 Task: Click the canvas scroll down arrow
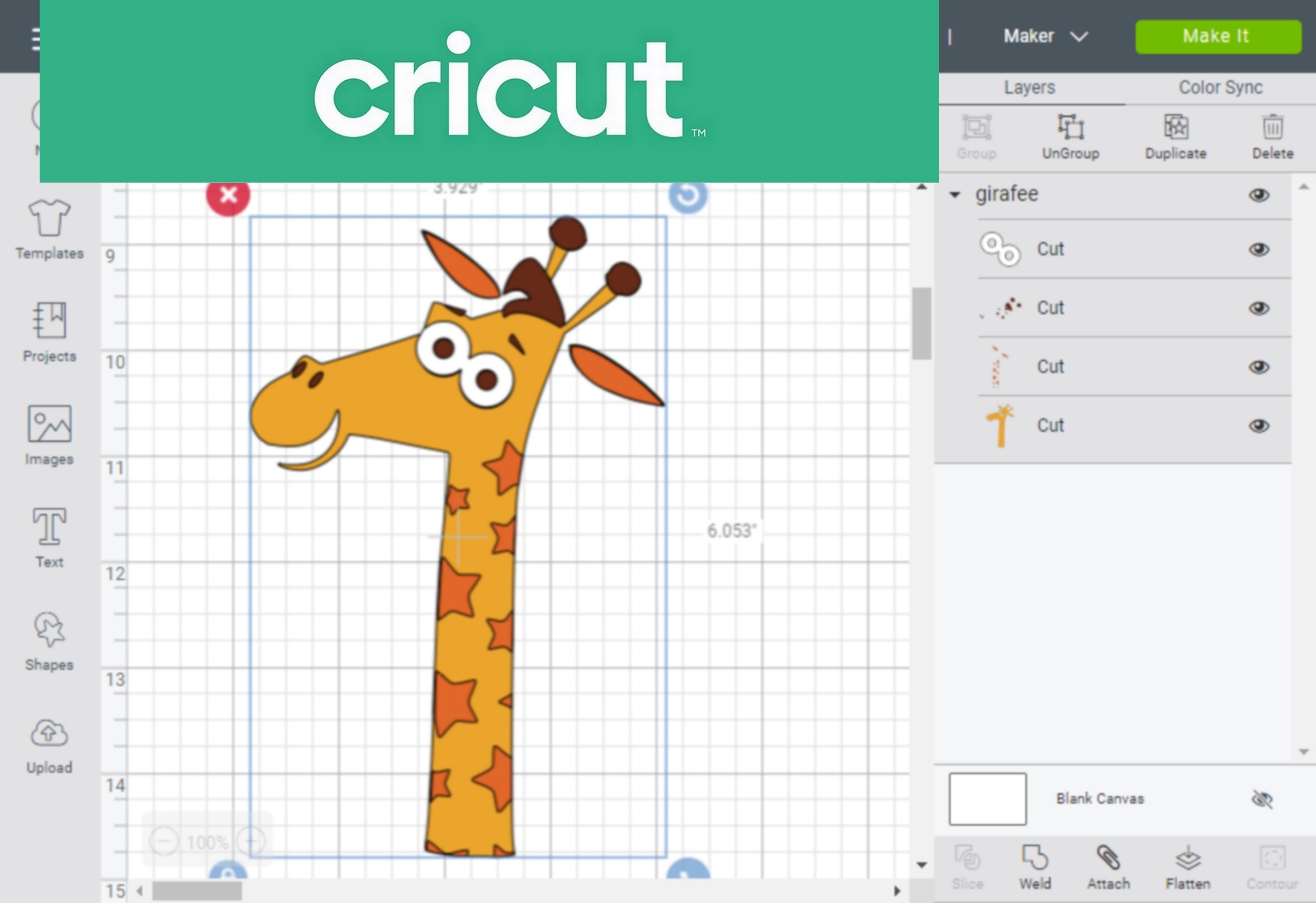click(x=922, y=865)
